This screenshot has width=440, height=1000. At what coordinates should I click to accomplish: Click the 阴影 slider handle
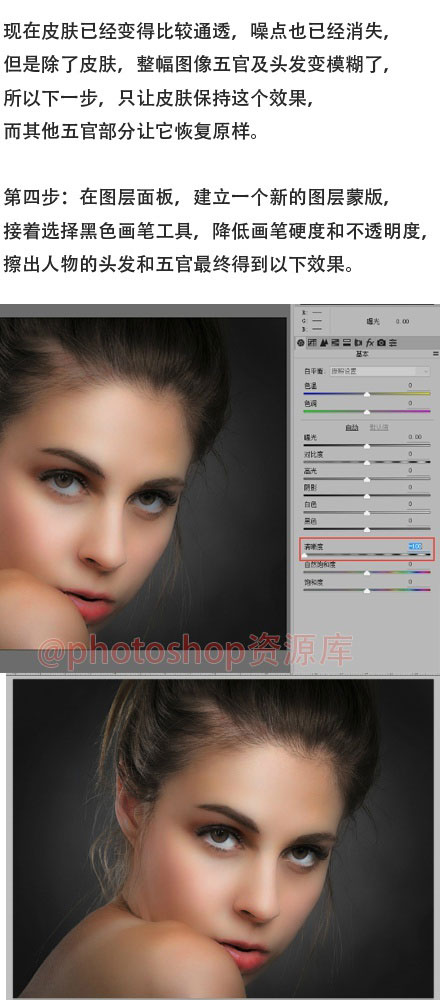(x=367, y=496)
